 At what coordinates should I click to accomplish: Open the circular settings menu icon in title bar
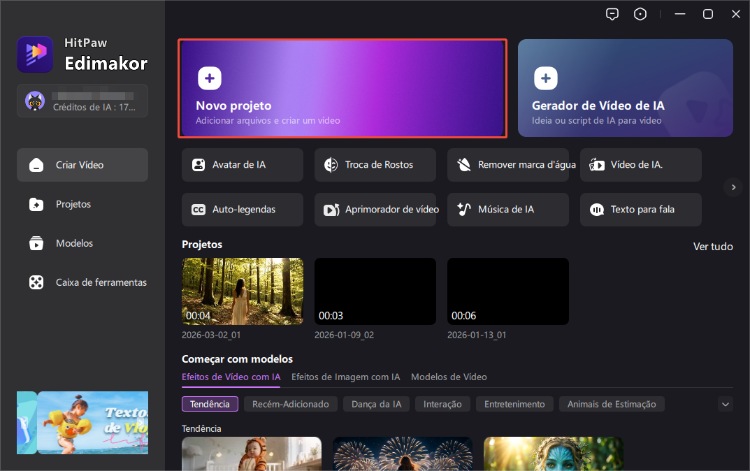(x=640, y=14)
